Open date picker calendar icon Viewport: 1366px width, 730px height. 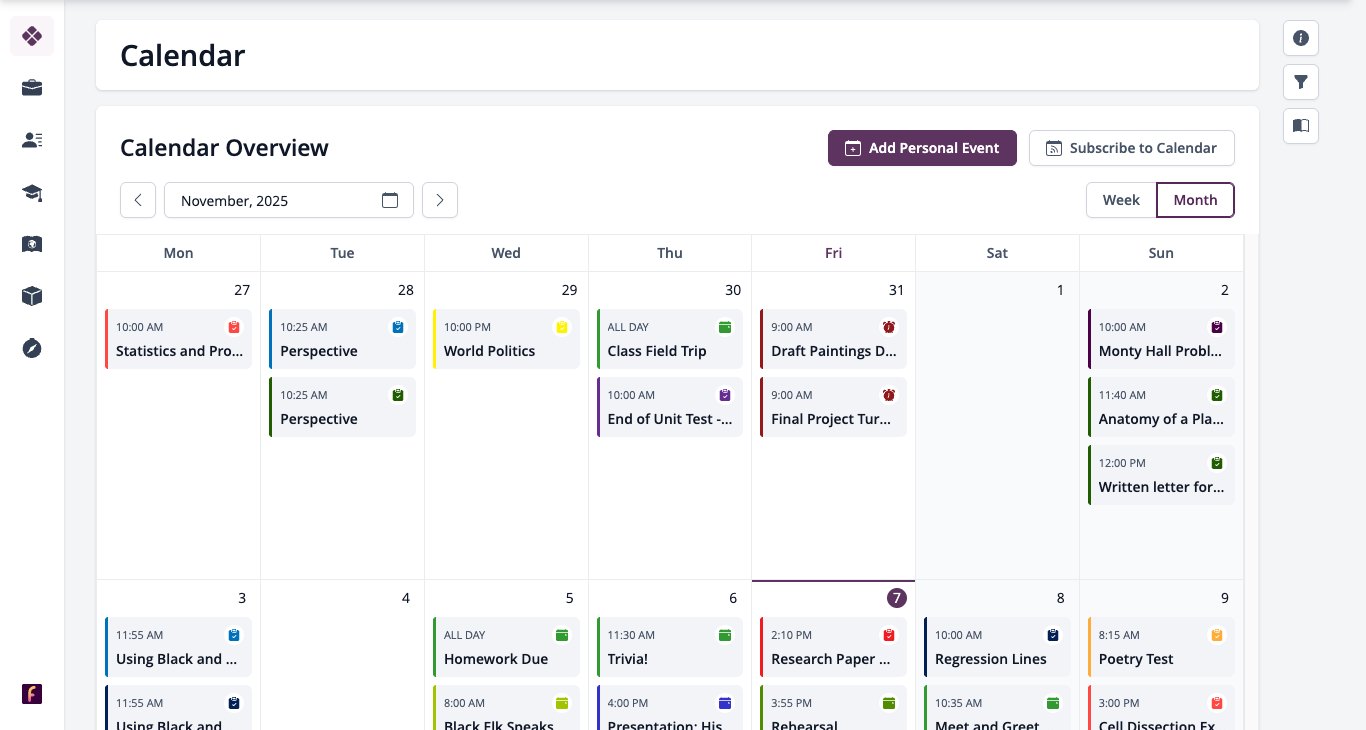tap(390, 200)
